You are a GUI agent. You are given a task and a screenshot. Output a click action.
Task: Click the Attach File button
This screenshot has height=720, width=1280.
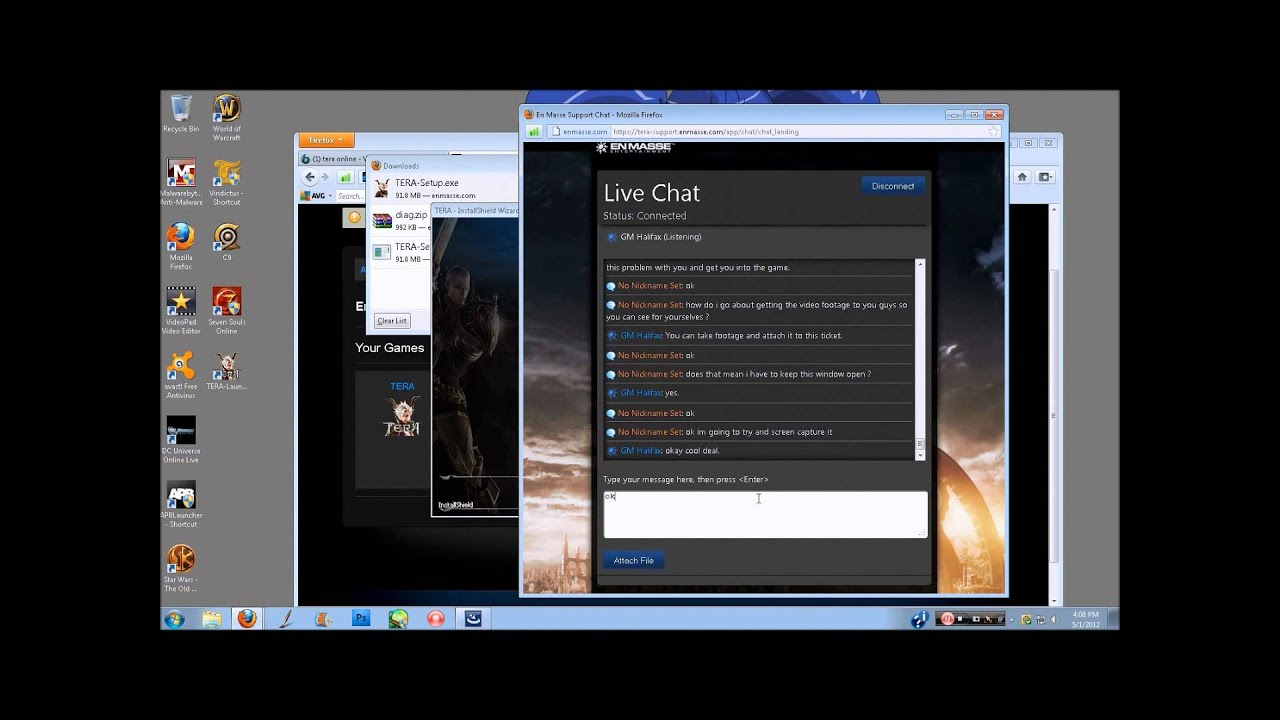pos(634,561)
